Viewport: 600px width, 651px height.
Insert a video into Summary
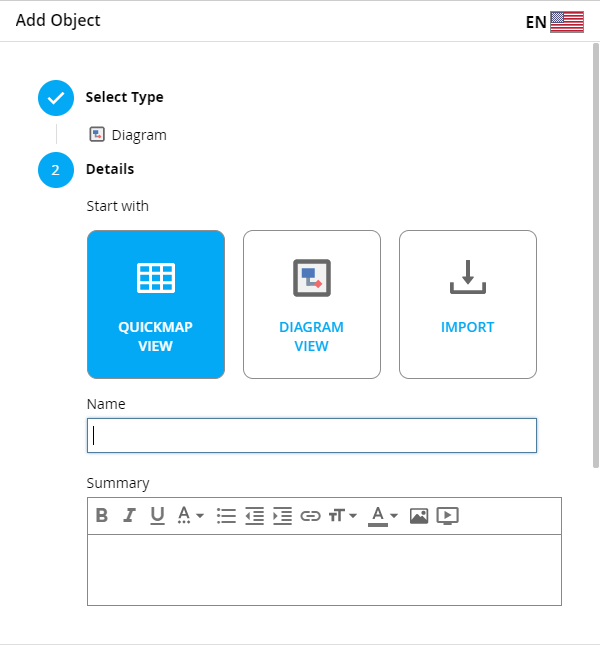448,516
